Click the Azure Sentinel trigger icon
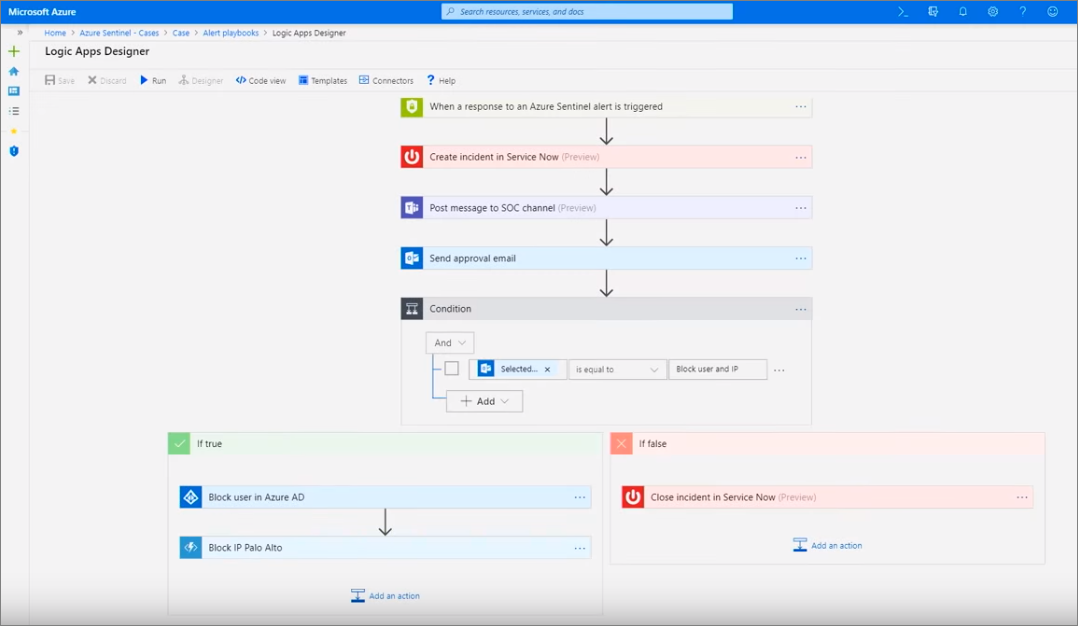Screen dimensions: 1078x626 pos(412,107)
